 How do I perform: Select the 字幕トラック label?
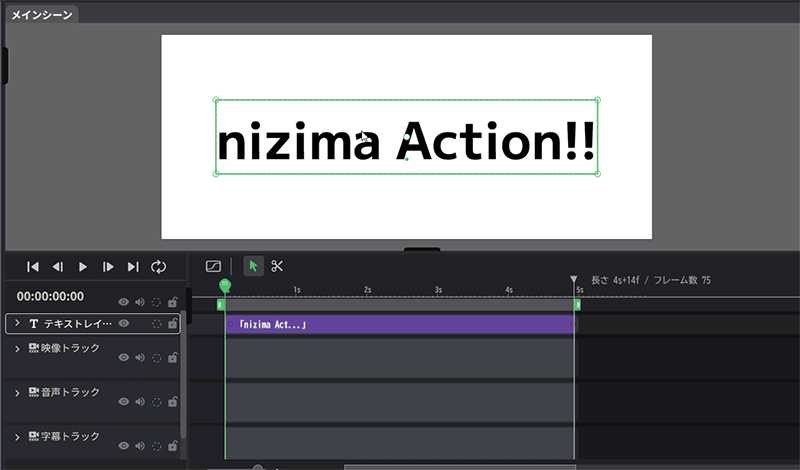click(x=70, y=436)
